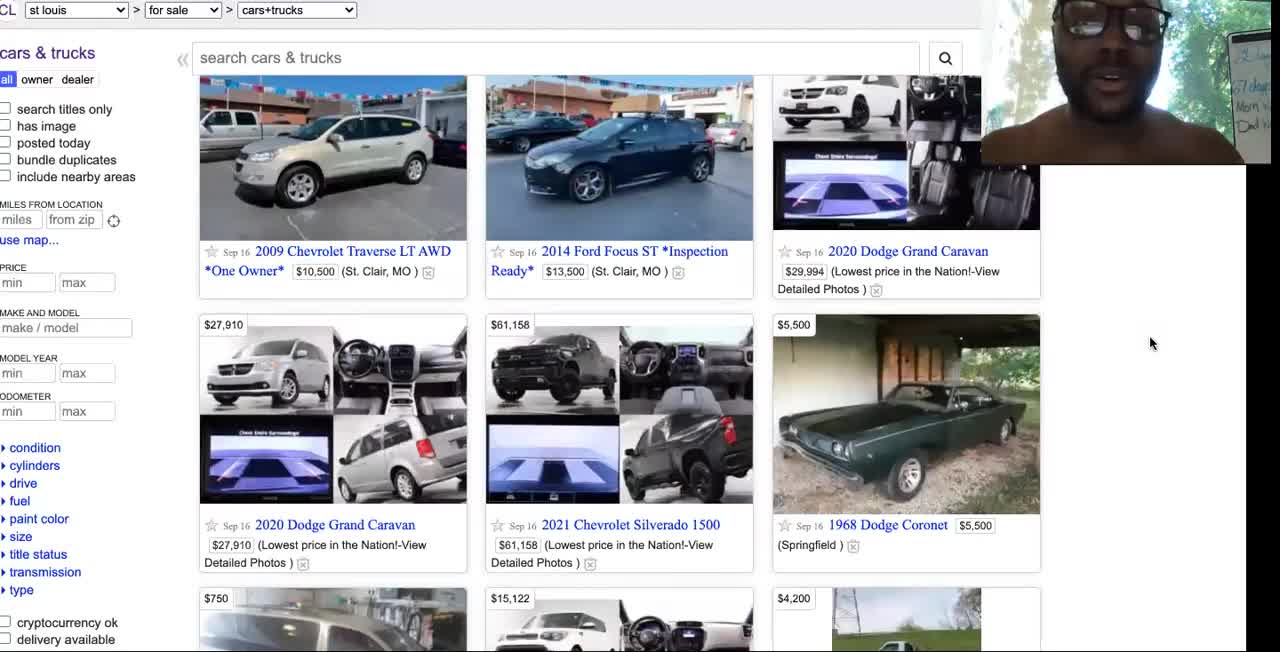
Task: Open 1968 Dodge Coronet title link
Action: pyautogui.click(x=888, y=525)
